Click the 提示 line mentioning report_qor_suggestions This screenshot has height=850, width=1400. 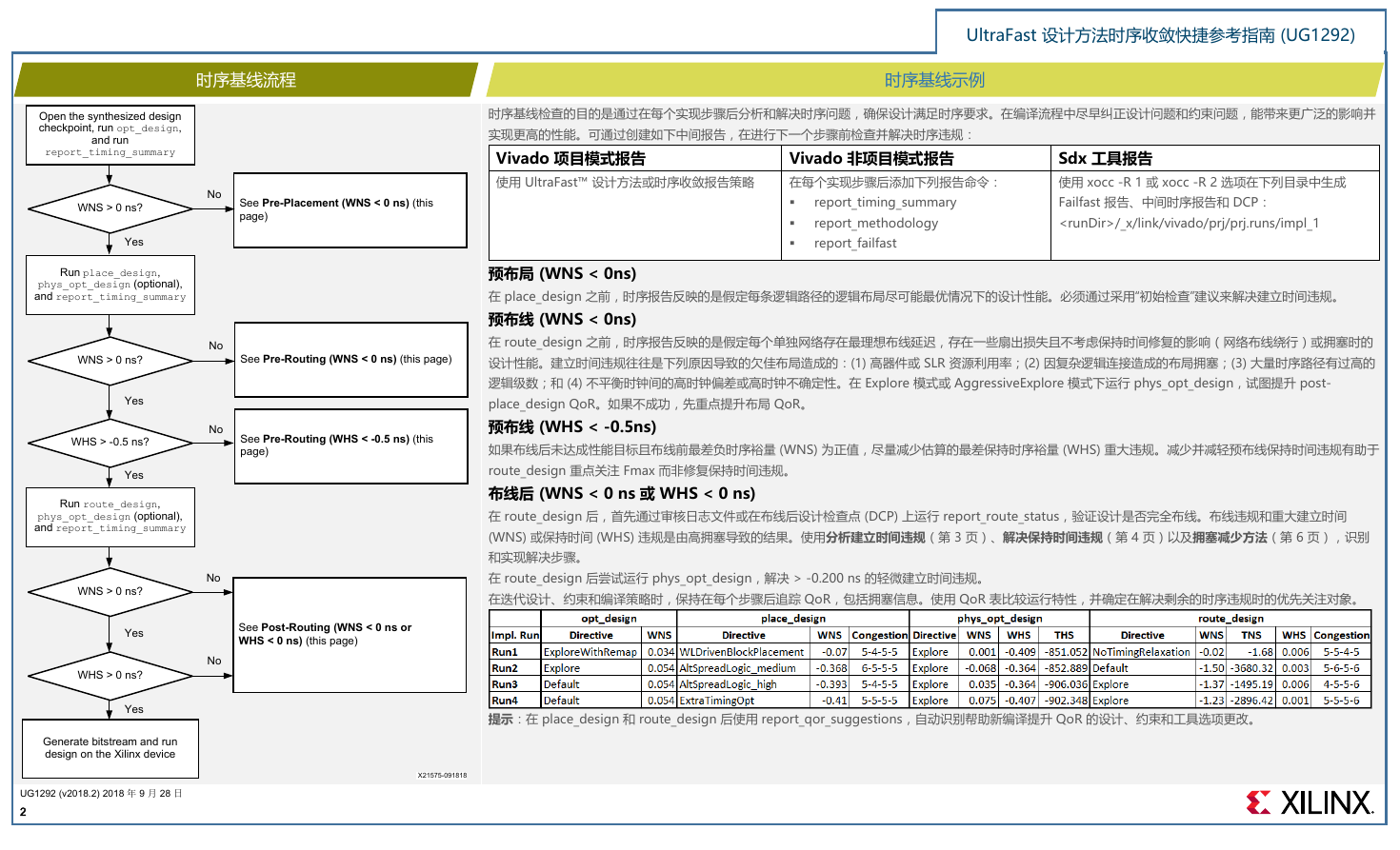871,720
